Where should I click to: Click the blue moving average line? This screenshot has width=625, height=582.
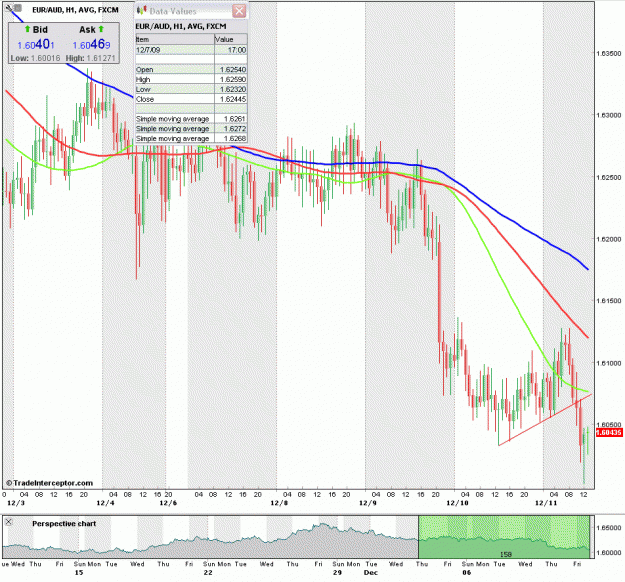[x=501, y=214]
